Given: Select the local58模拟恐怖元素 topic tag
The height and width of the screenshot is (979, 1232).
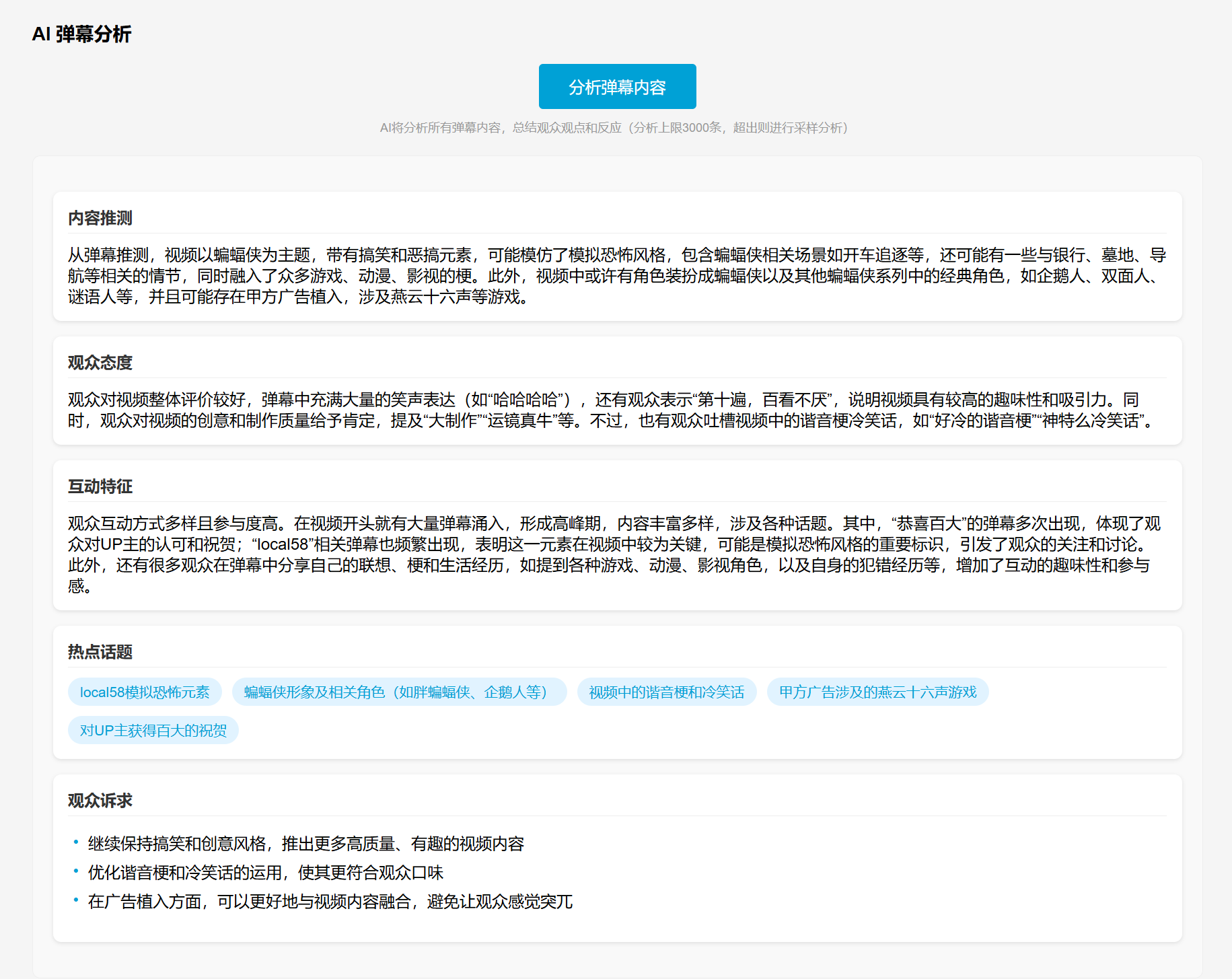Looking at the screenshot, I should 145,692.
